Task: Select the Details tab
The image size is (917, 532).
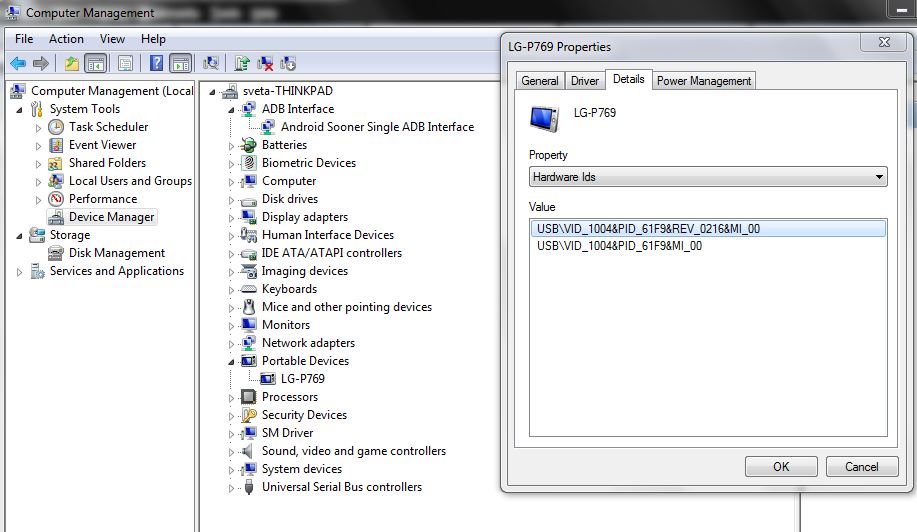Action: click(x=629, y=79)
